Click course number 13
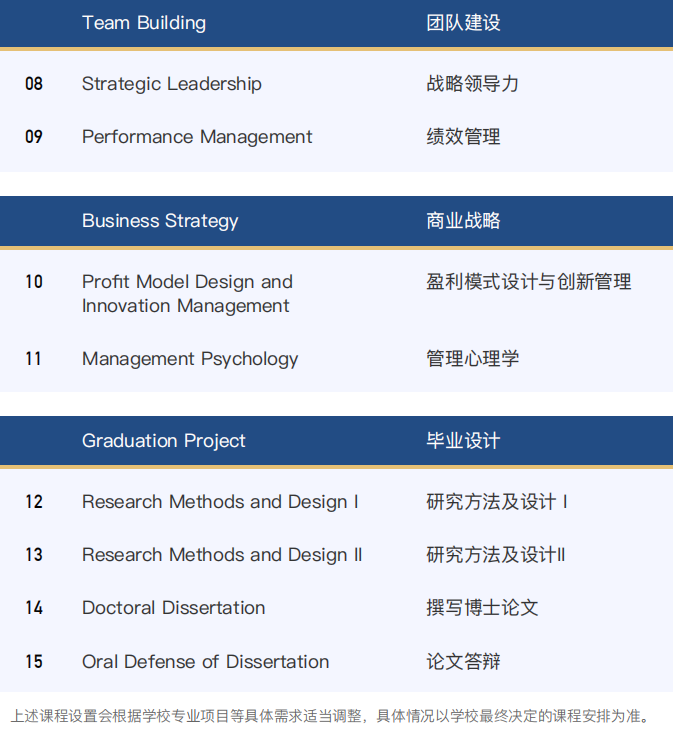 click(x=34, y=555)
